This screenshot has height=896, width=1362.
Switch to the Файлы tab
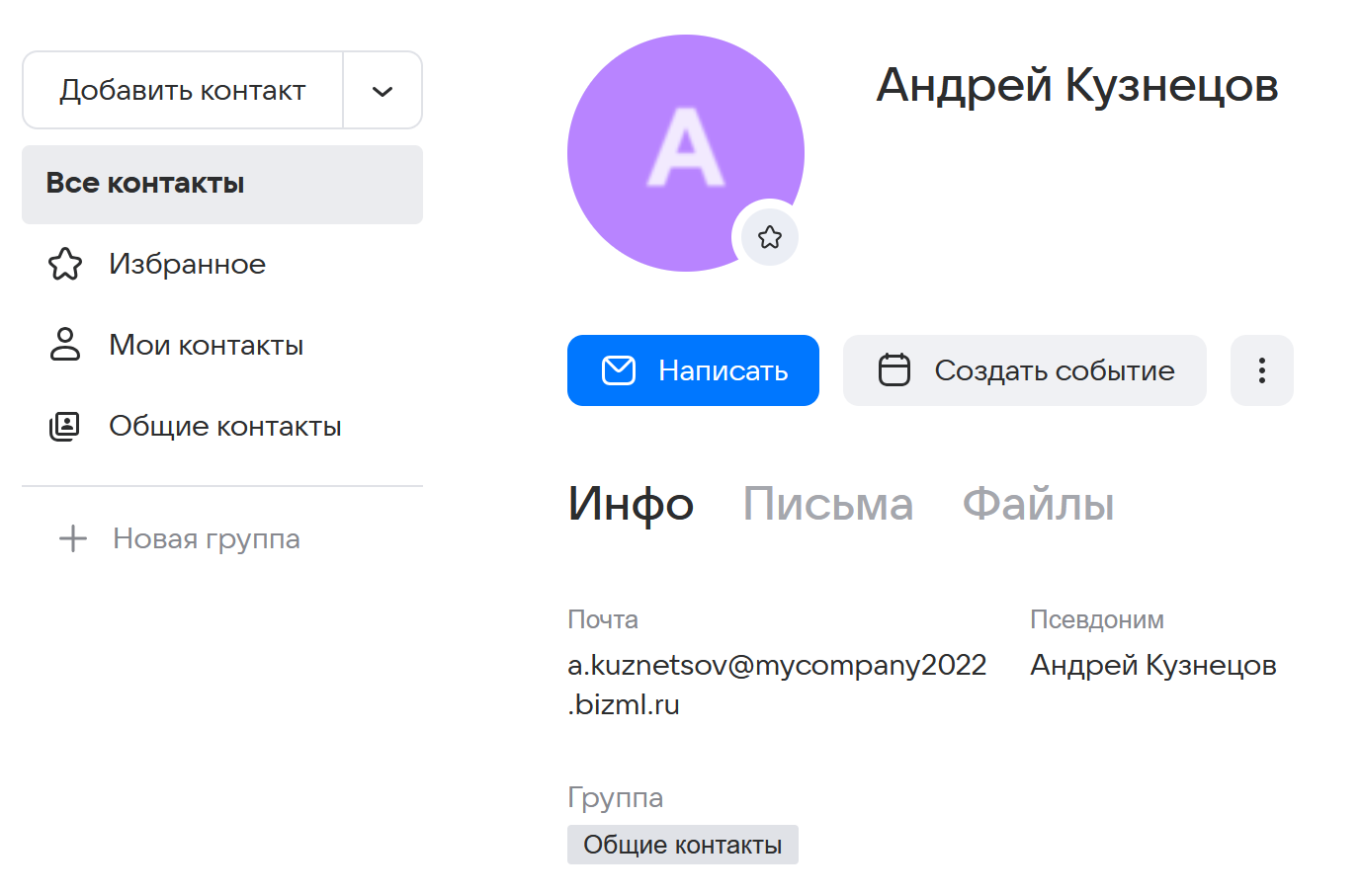click(1038, 504)
